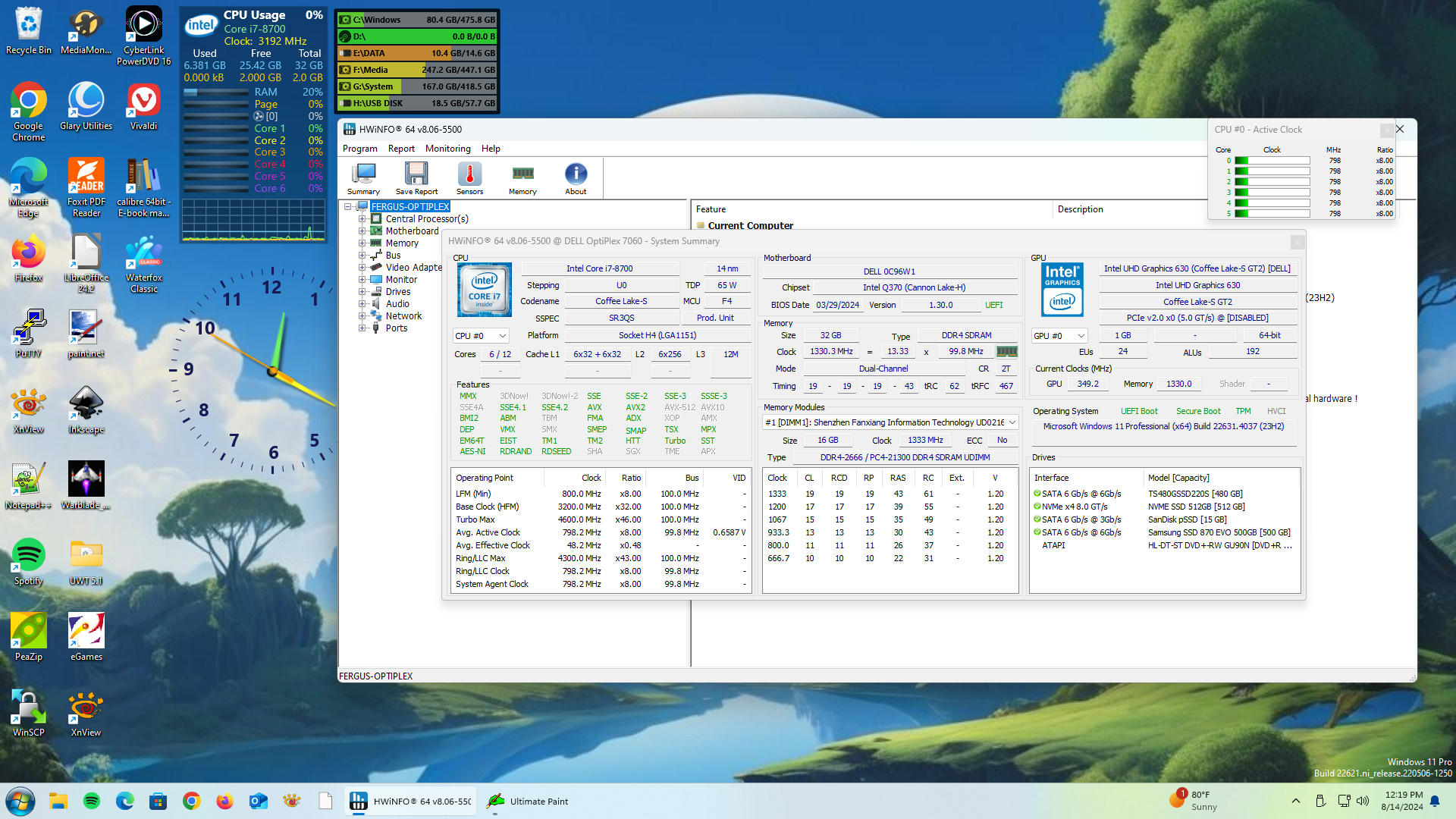Open paint.net desktop shortcut

(86, 334)
